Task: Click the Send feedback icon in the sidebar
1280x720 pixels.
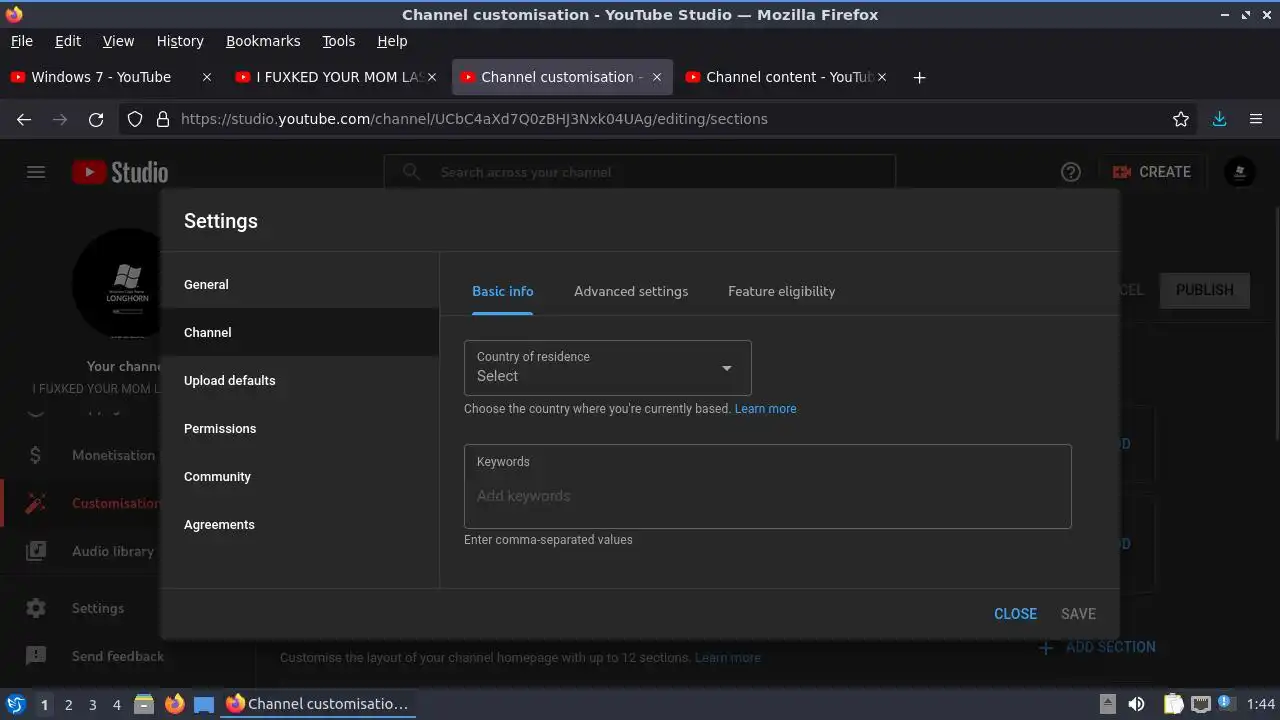Action: (x=36, y=656)
